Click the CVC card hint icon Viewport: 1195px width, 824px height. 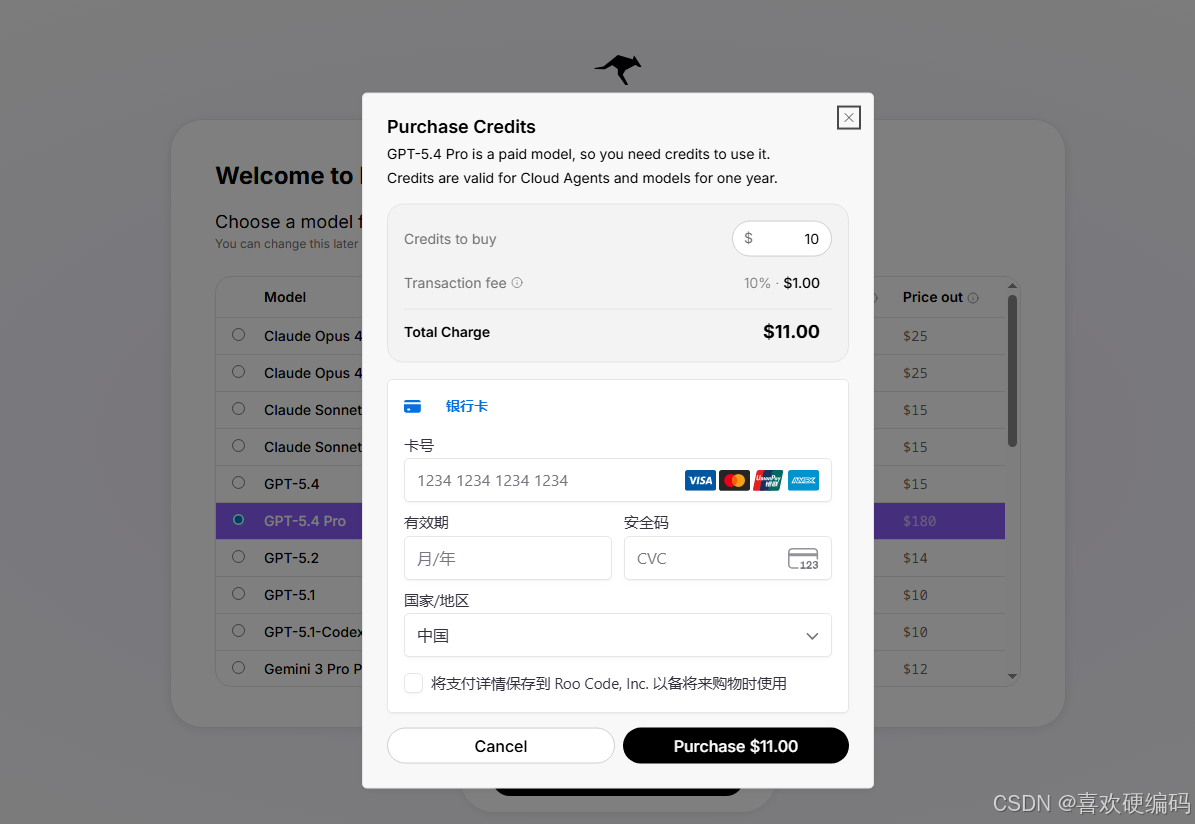(x=803, y=559)
